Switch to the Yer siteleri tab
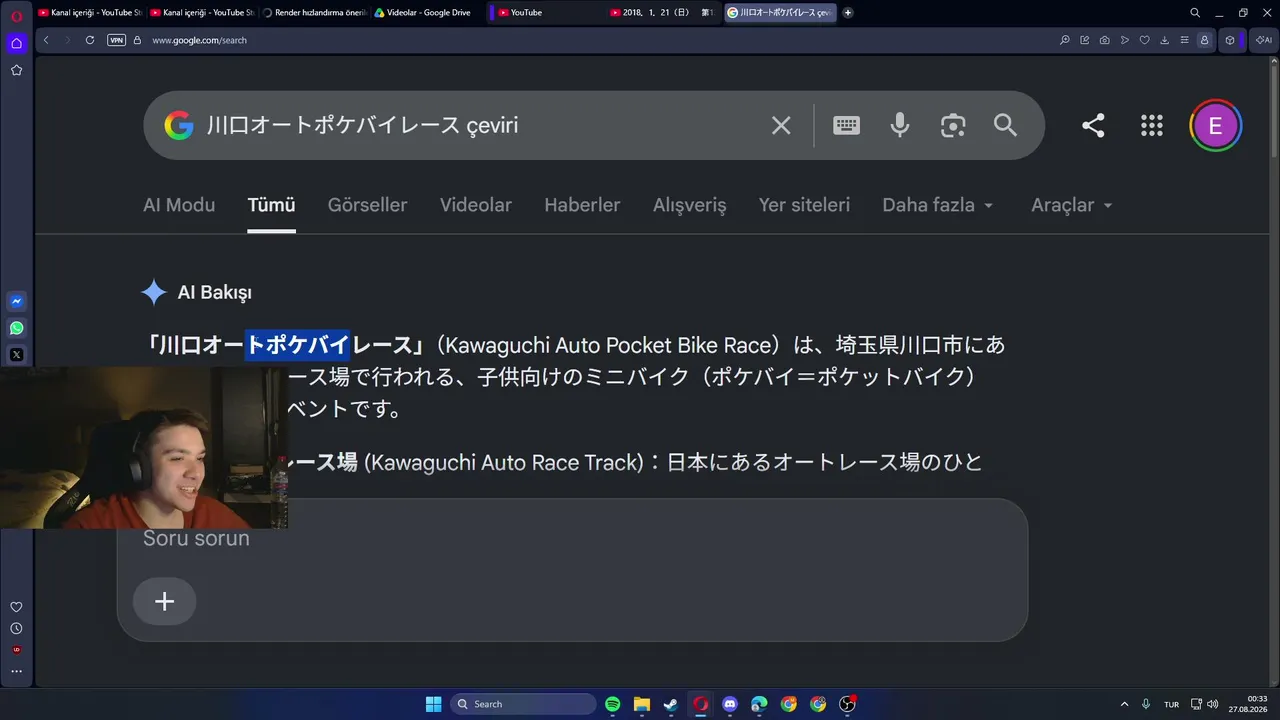This screenshot has height=720, width=1280. click(804, 205)
